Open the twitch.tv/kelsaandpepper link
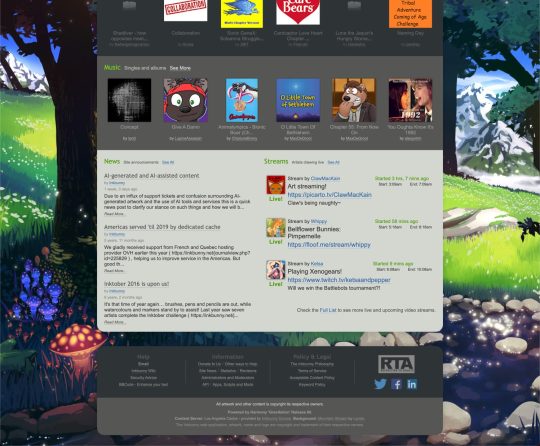Viewport: 540px width, 446px height. (339, 280)
